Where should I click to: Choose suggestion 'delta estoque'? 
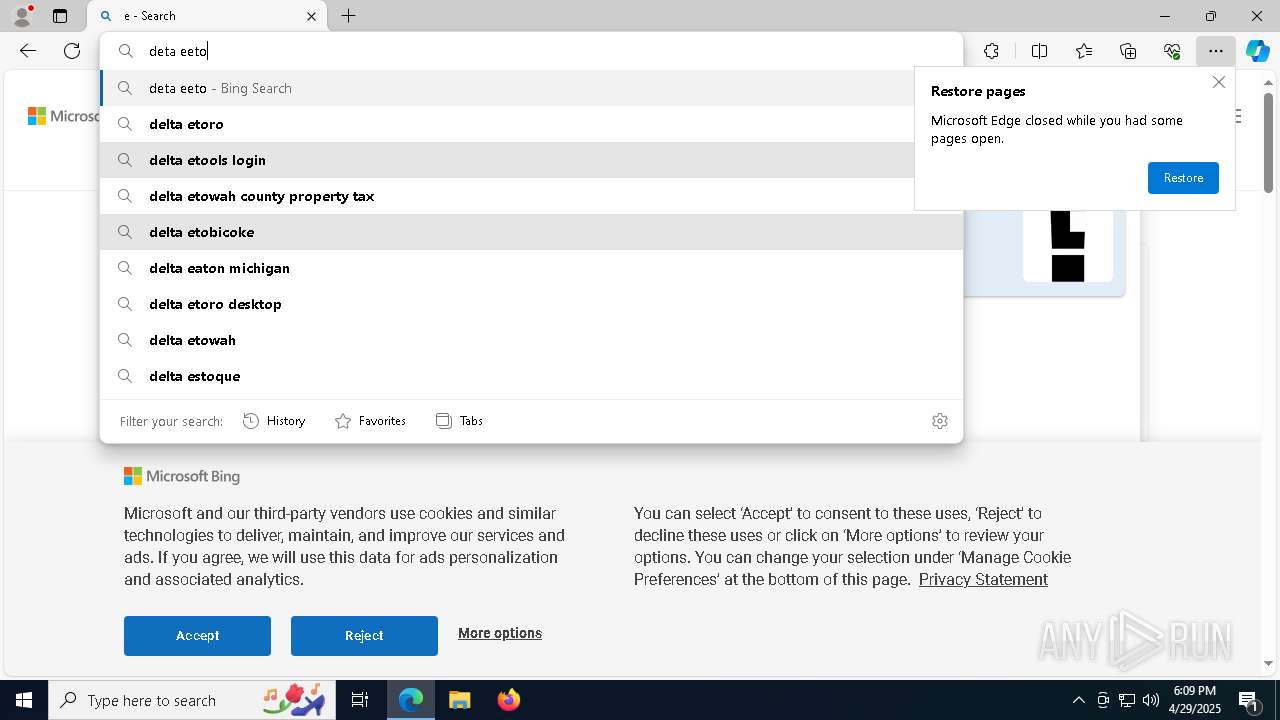click(531, 376)
